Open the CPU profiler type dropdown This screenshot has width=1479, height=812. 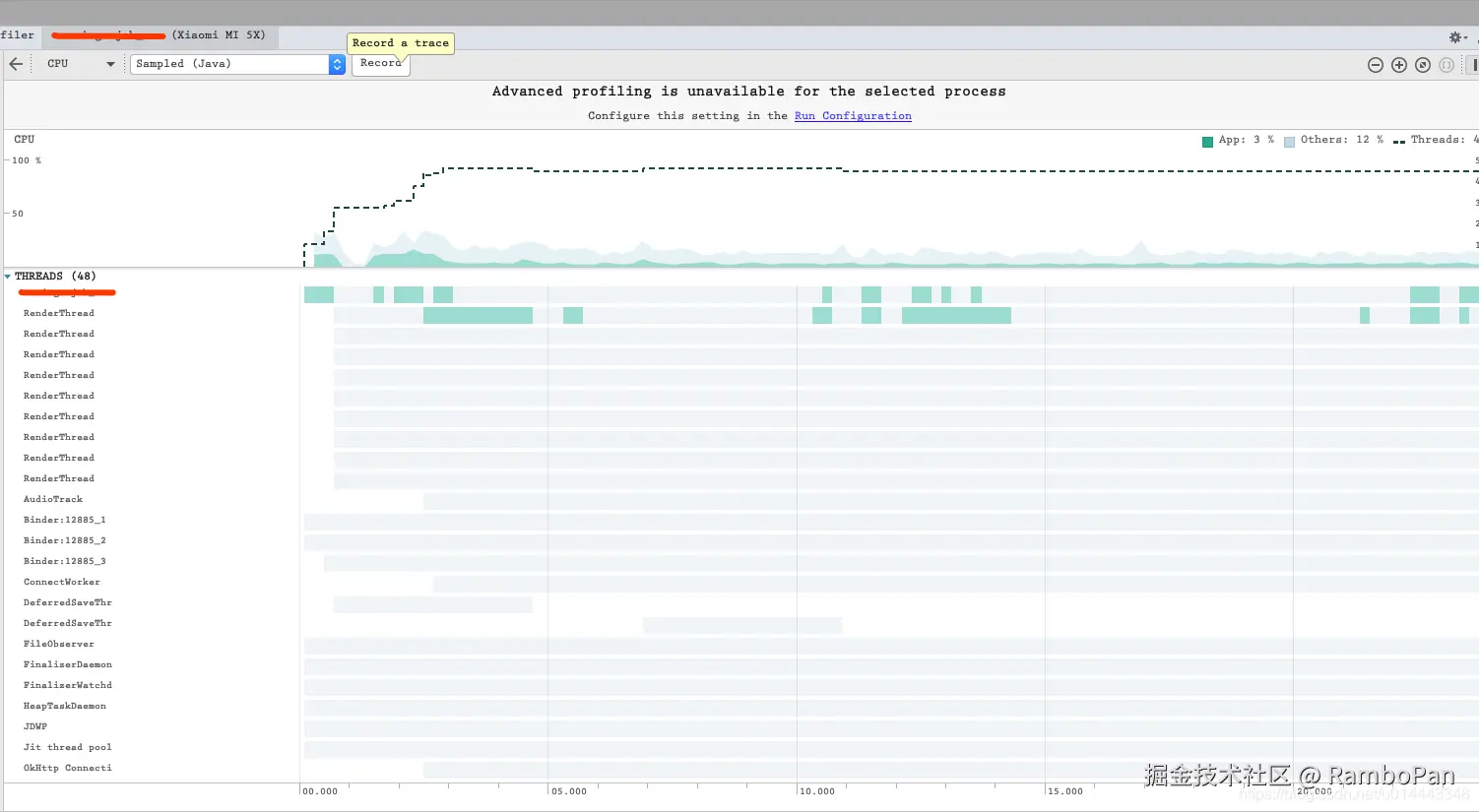81,64
